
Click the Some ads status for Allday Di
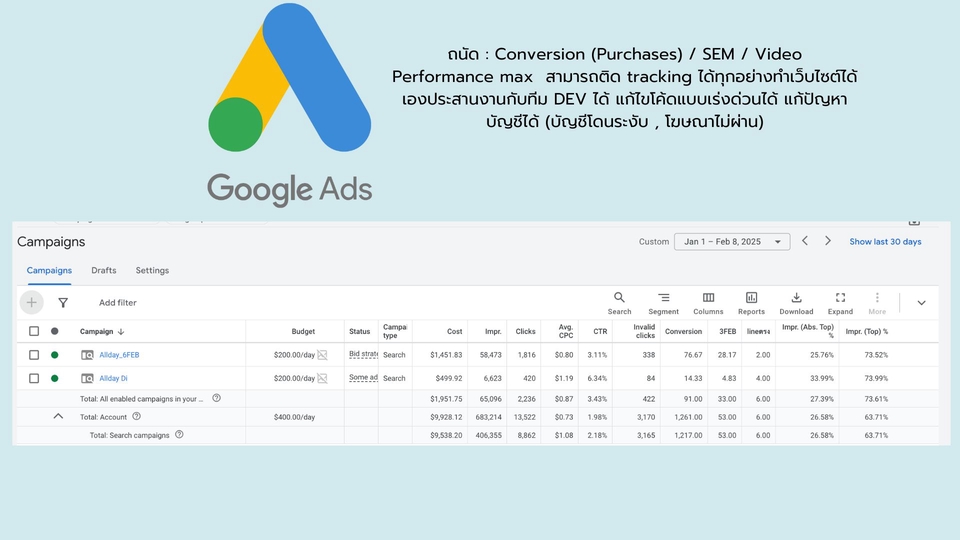363,378
